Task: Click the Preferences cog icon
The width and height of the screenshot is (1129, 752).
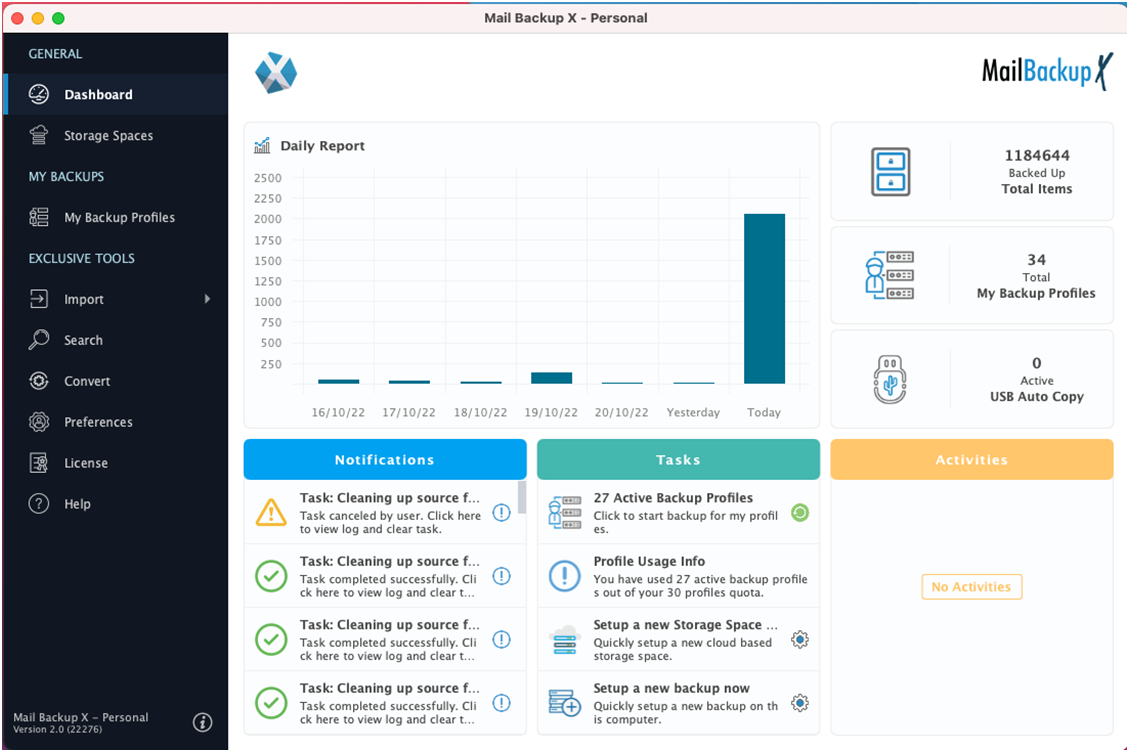Action: click(39, 421)
